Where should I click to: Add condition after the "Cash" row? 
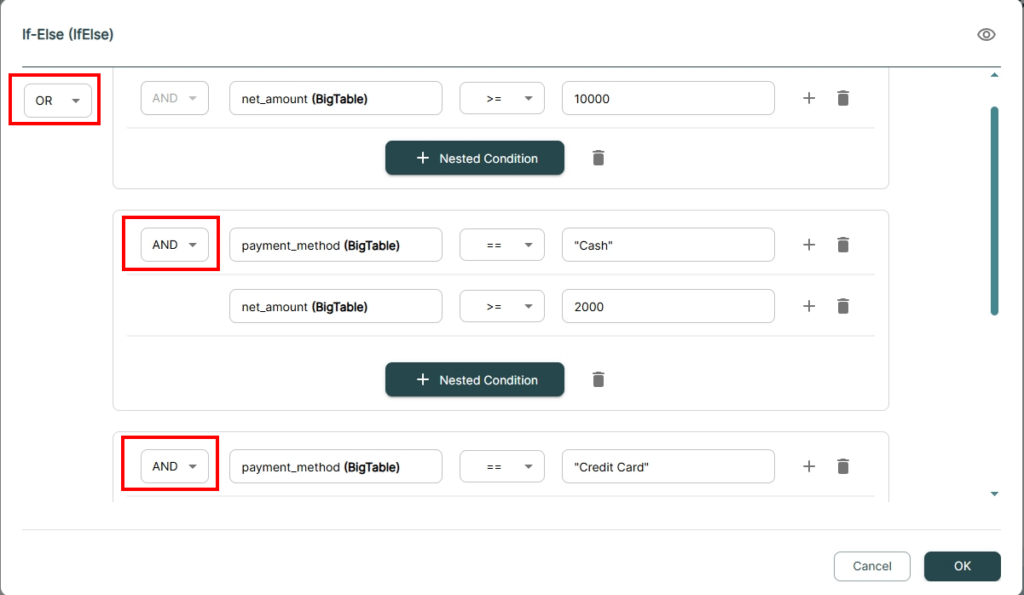[808, 245]
